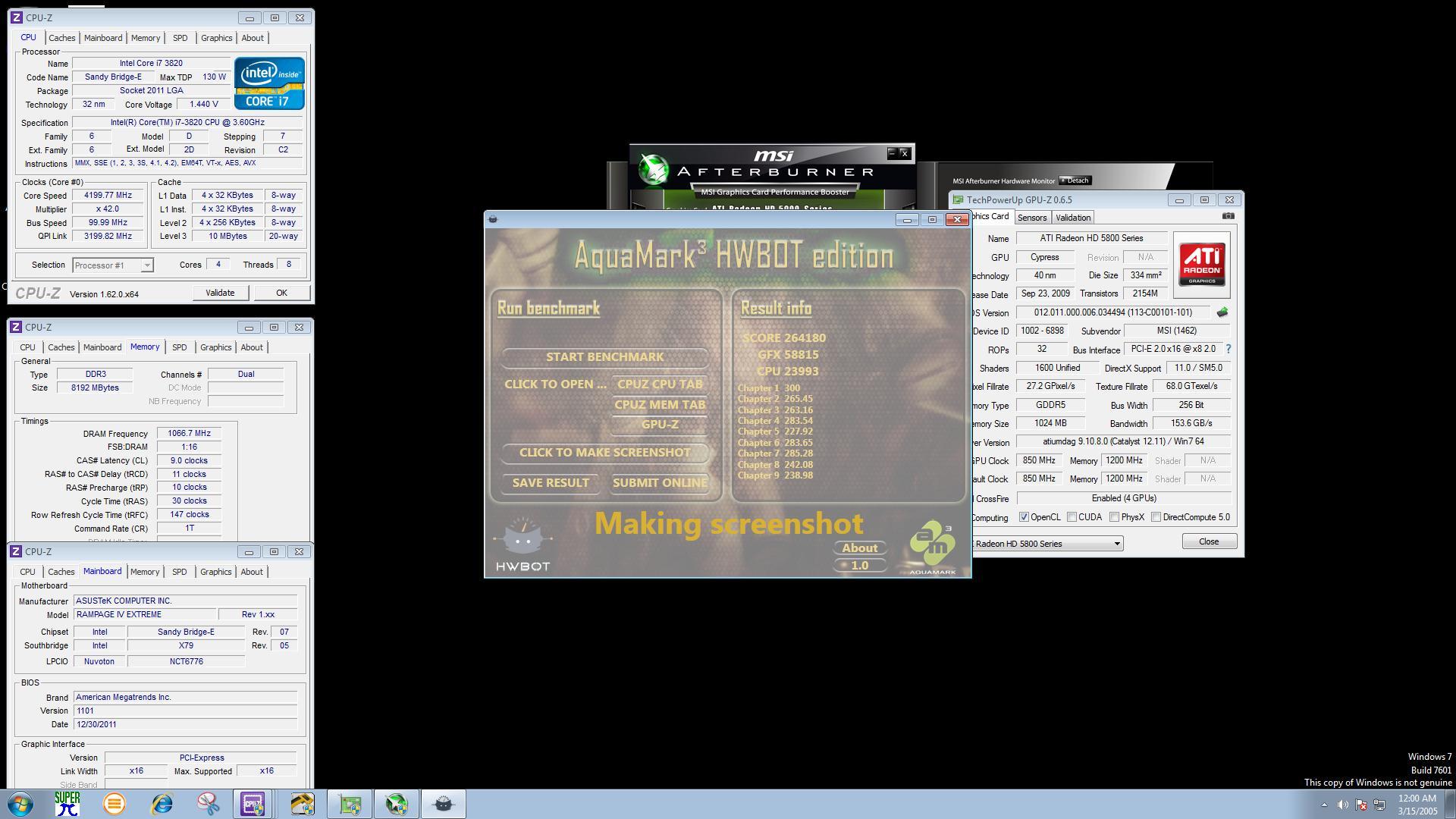Open Graphics tab in memory CPU-Z window
This screenshot has width=1456, height=819.
click(215, 347)
